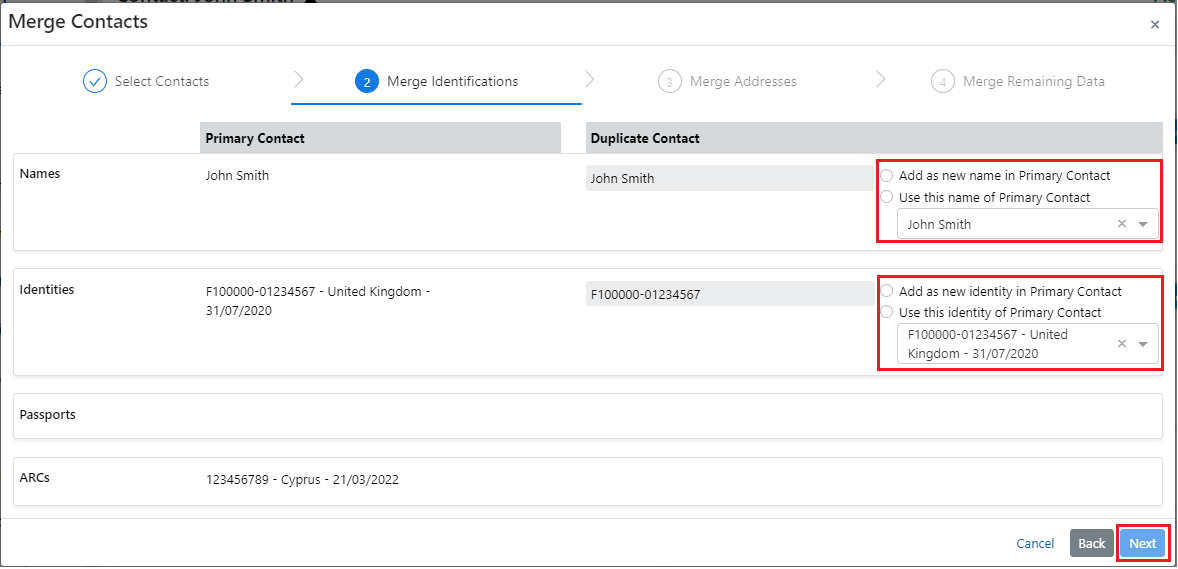Click the duplicate contact John Smith field
This screenshot has height=569, width=1178.
pyautogui.click(x=730, y=179)
